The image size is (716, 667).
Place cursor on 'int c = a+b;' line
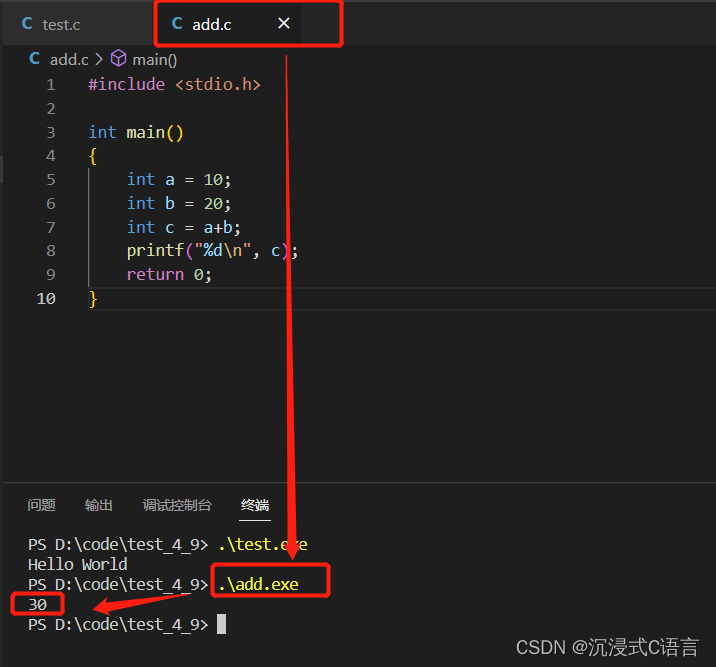click(183, 227)
